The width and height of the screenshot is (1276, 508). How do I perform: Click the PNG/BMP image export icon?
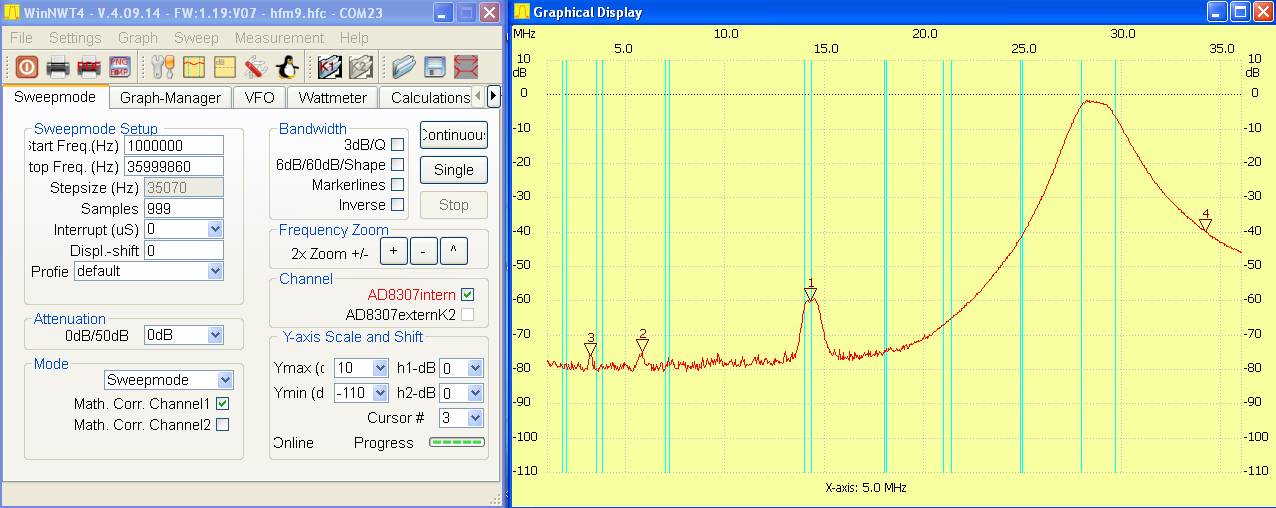118,68
